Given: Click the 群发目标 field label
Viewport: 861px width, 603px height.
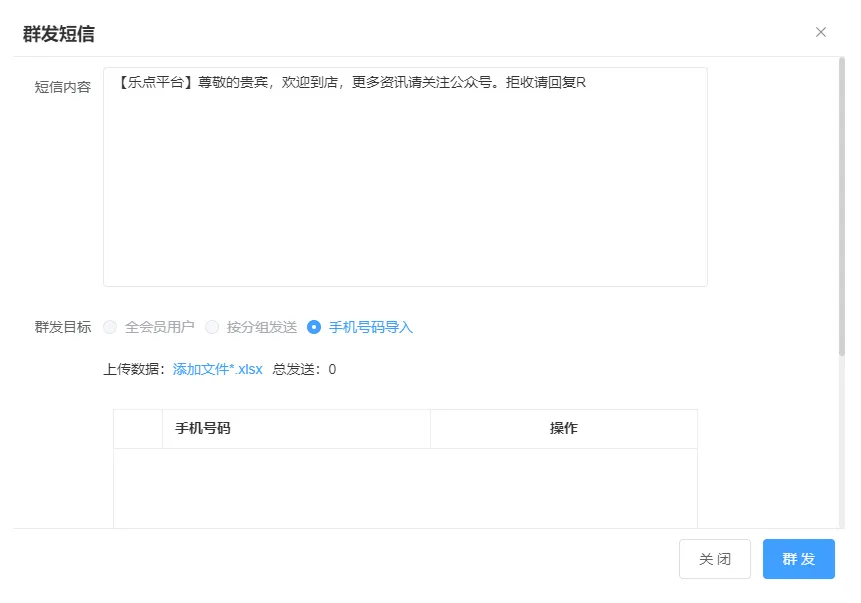Looking at the screenshot, I should click(63, 327).
